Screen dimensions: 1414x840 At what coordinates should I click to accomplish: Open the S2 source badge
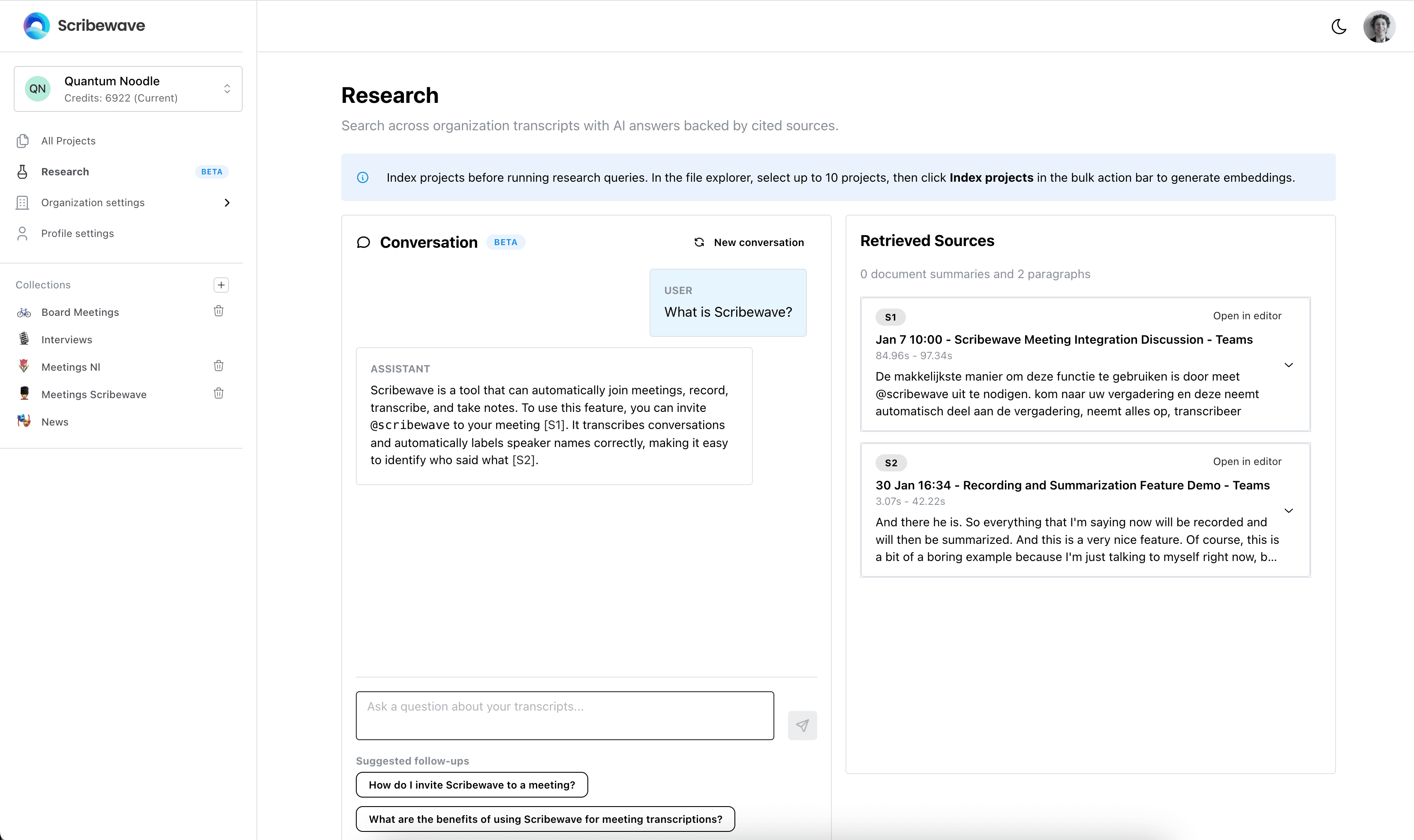click(890, 462)
